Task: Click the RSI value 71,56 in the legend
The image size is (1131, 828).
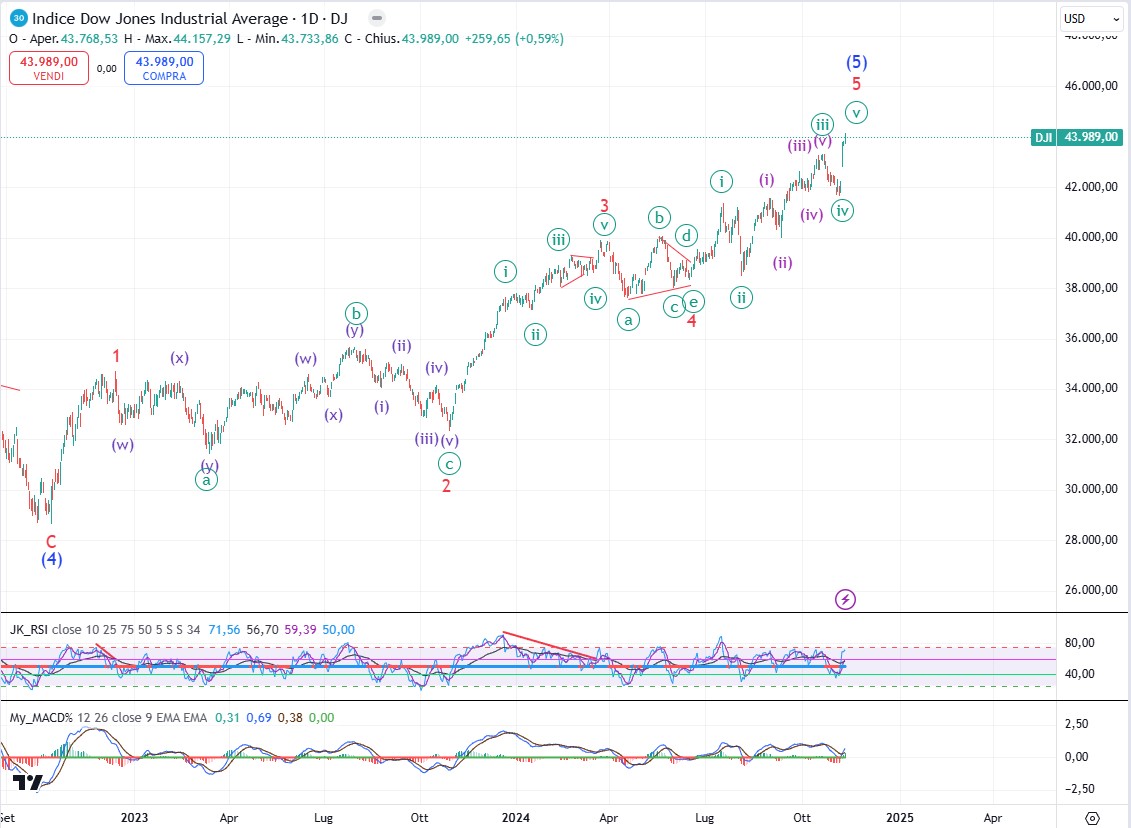Action: (x=224, y=630)
